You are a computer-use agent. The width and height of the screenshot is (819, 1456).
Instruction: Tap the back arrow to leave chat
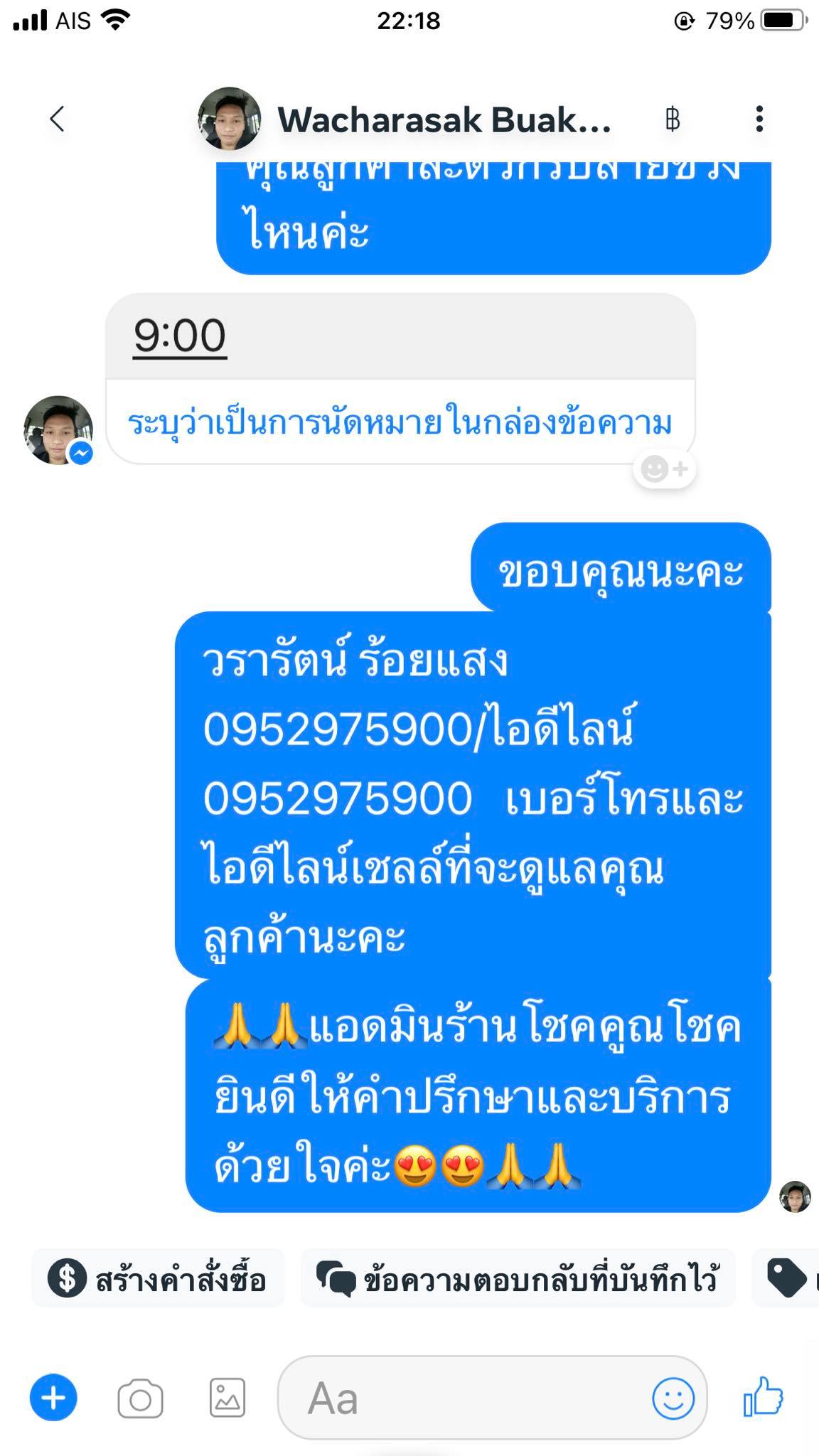(58, 119)
